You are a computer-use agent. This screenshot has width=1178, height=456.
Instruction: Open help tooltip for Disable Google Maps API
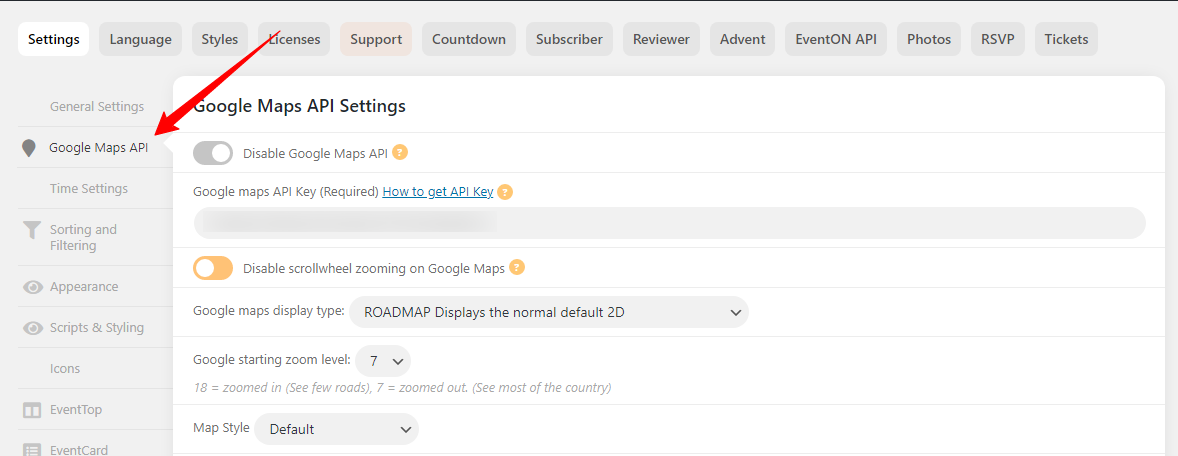[400, 153]
